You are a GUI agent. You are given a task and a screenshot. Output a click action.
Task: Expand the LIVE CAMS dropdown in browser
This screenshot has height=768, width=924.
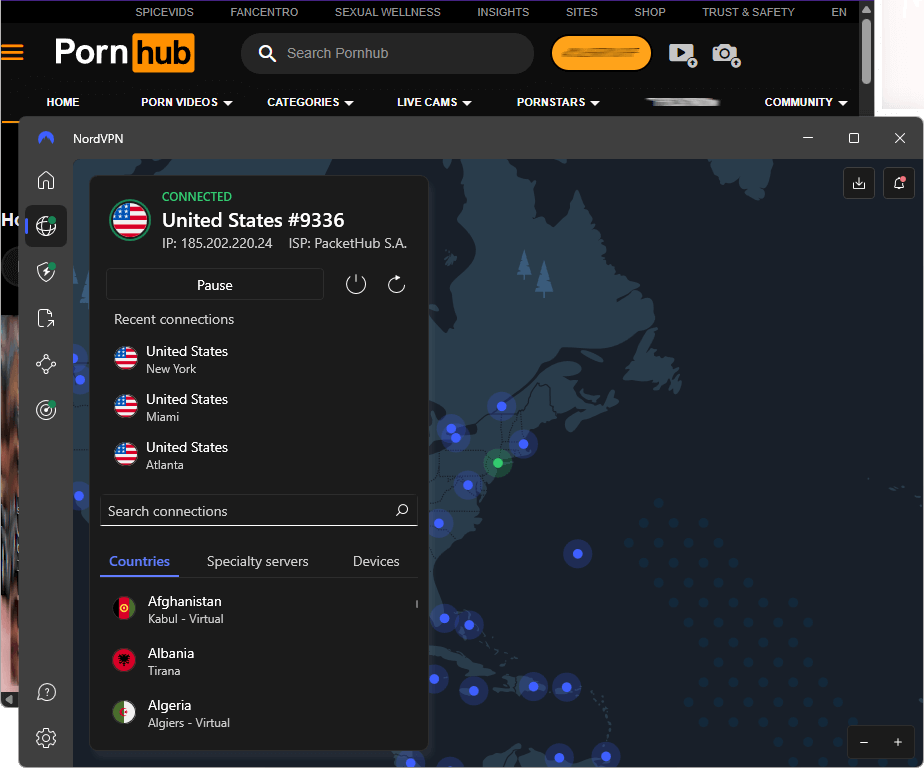[434, 102]
